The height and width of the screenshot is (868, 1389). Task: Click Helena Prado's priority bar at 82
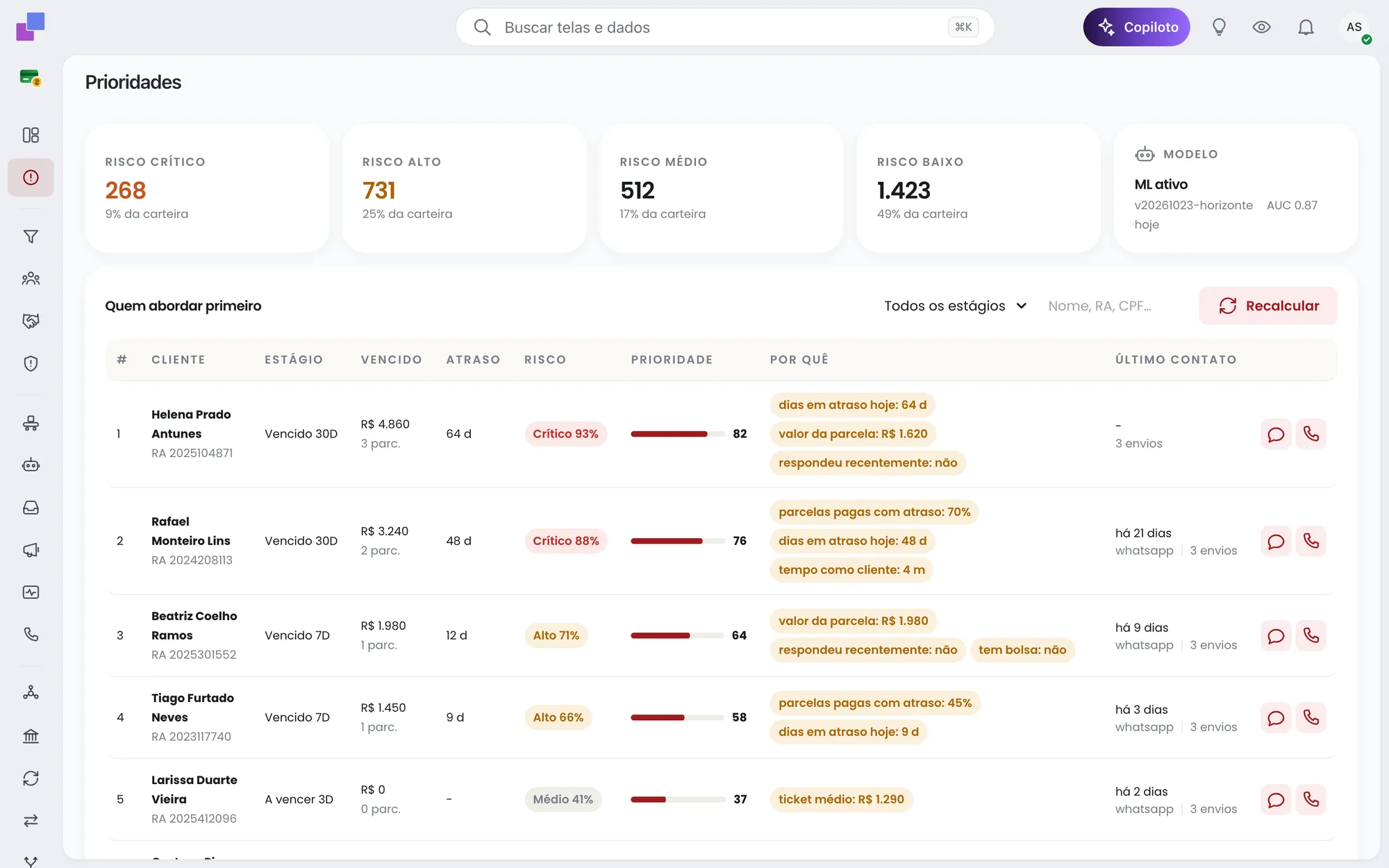click(677, 434)
